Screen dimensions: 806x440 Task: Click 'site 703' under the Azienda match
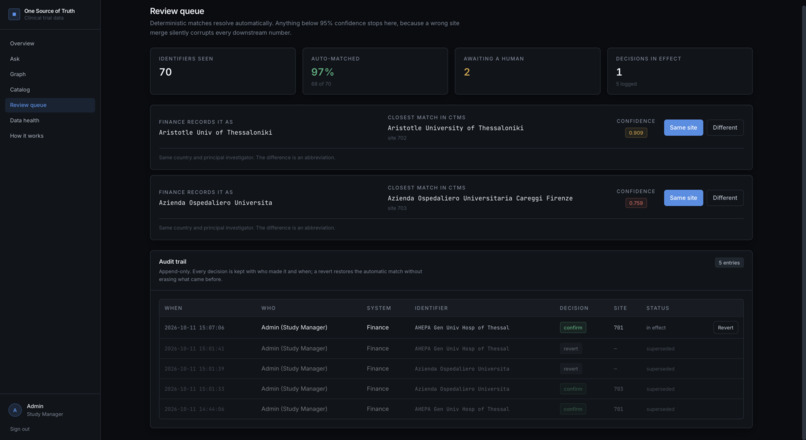point(397,209)
